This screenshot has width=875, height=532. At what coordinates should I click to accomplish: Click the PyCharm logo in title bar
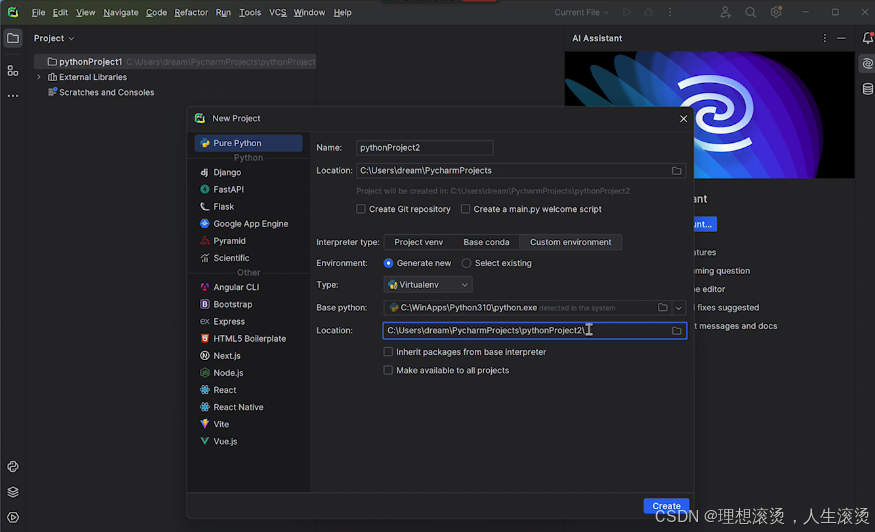[x=13, y=12]
